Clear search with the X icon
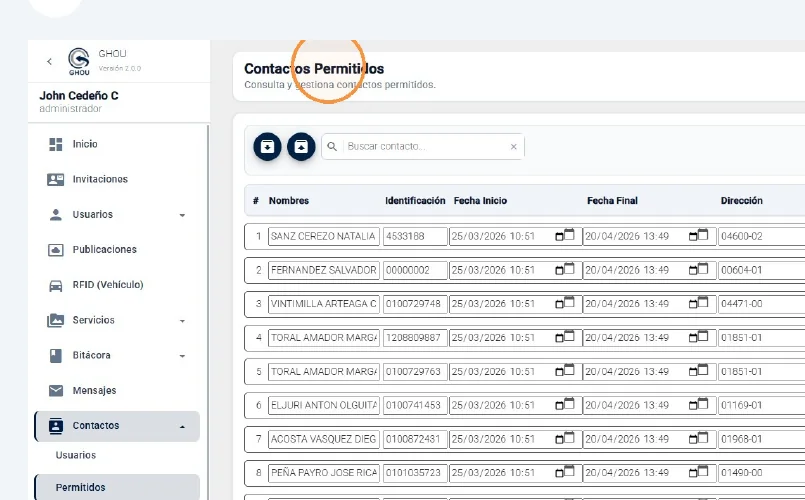Screen dimensions: 805x500 point(513,147)
